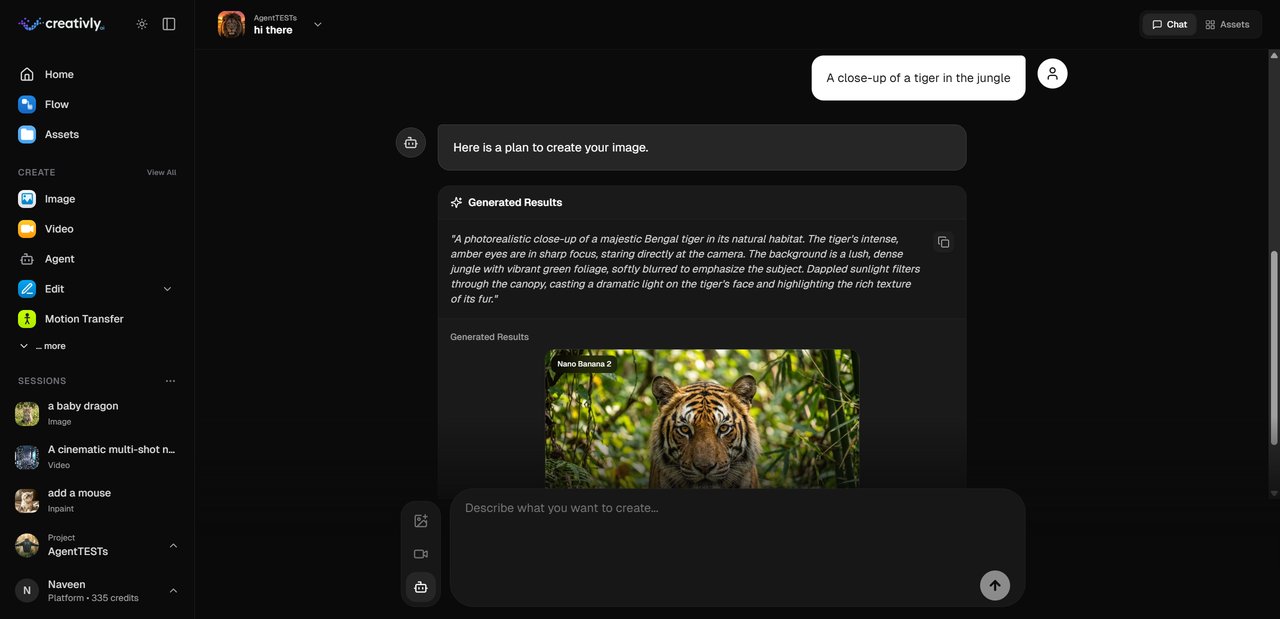The image size is (1280, 619).
Task: Expand the '... more' sidebar items
Action: click(x=43, y=346)
